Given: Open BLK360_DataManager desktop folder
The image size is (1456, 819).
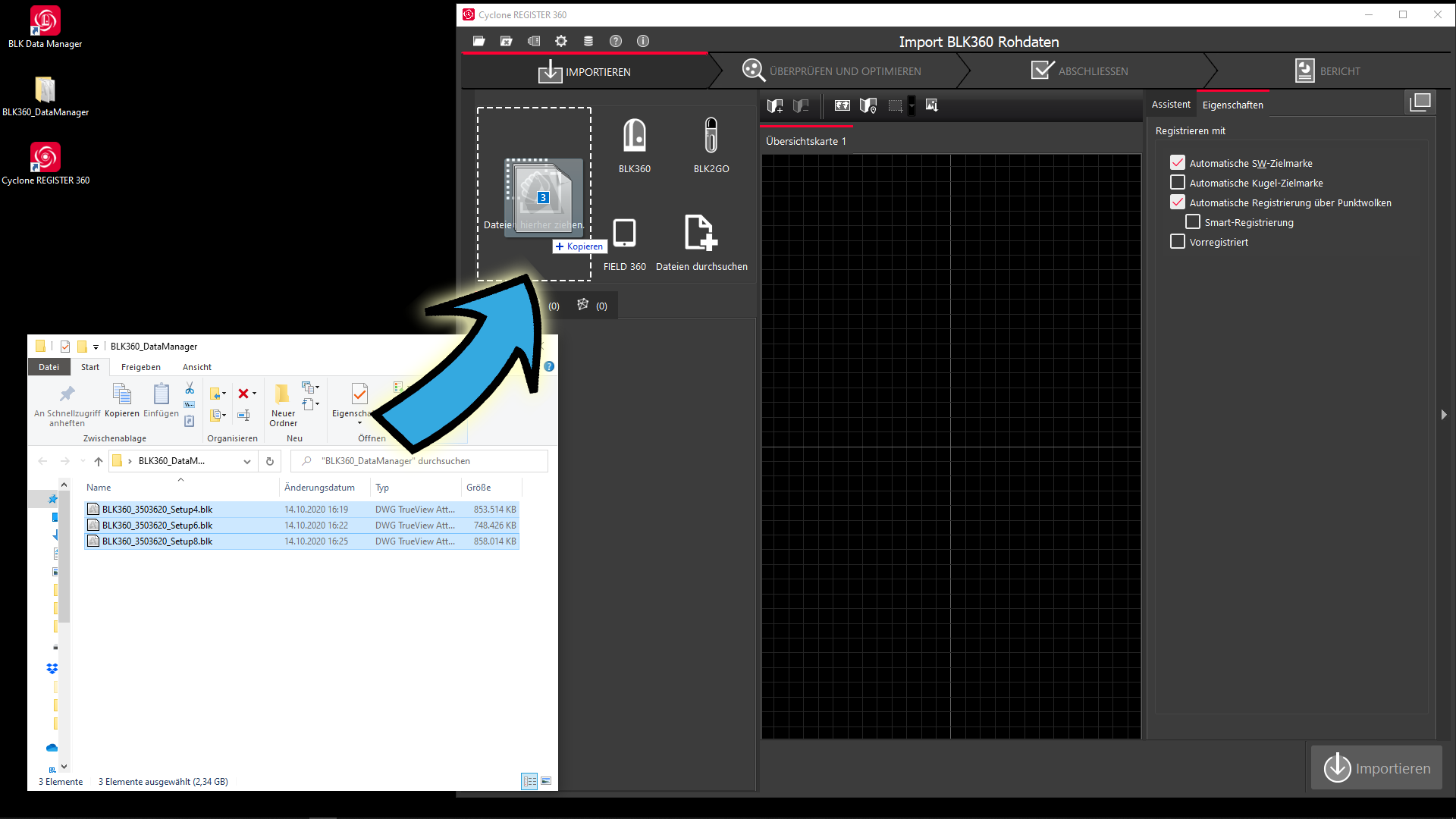Looking at the screenshot, I should point(45,96).
